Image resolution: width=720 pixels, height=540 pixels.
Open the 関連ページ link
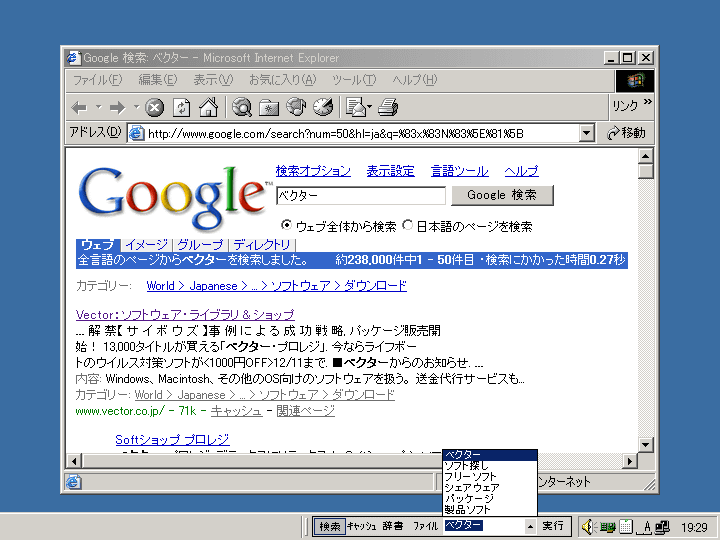[305, 411]
